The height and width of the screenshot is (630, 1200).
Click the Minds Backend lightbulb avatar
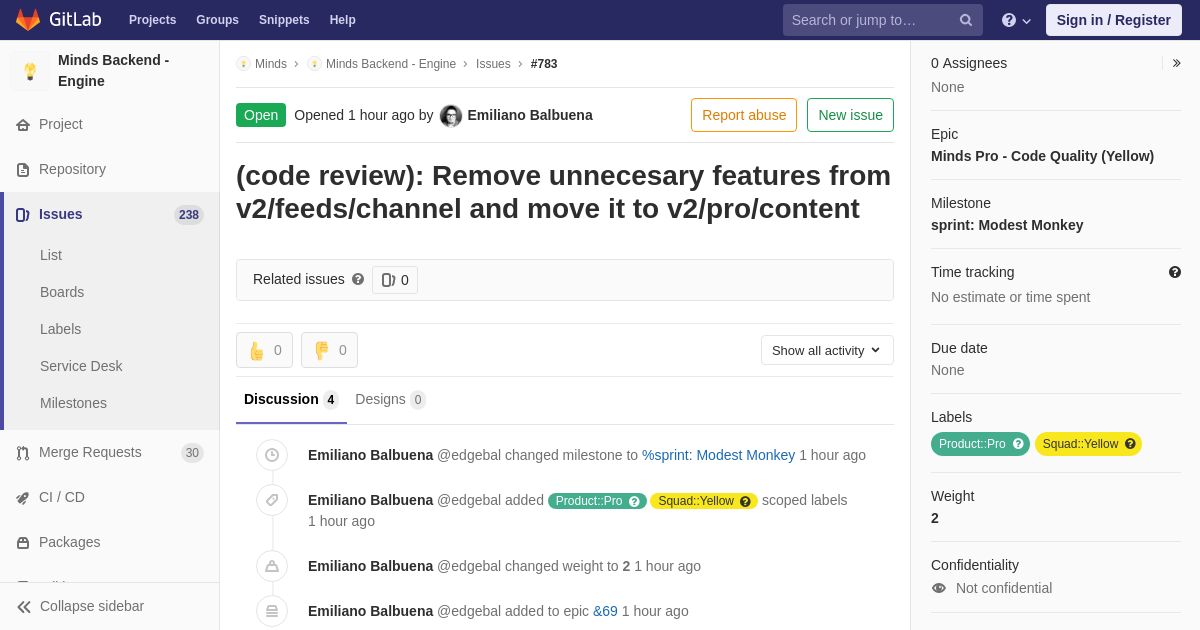[x=30, y=71]
